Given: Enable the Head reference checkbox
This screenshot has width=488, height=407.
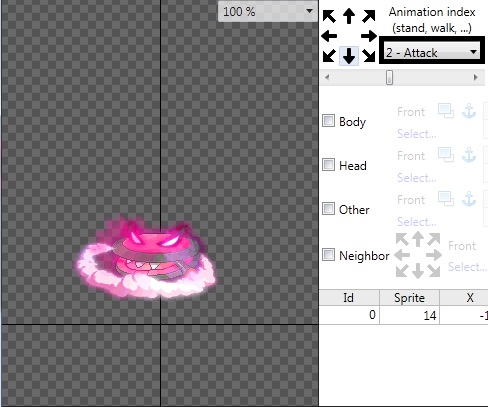Looking at the screenshot, I should [x=328, y=165].
